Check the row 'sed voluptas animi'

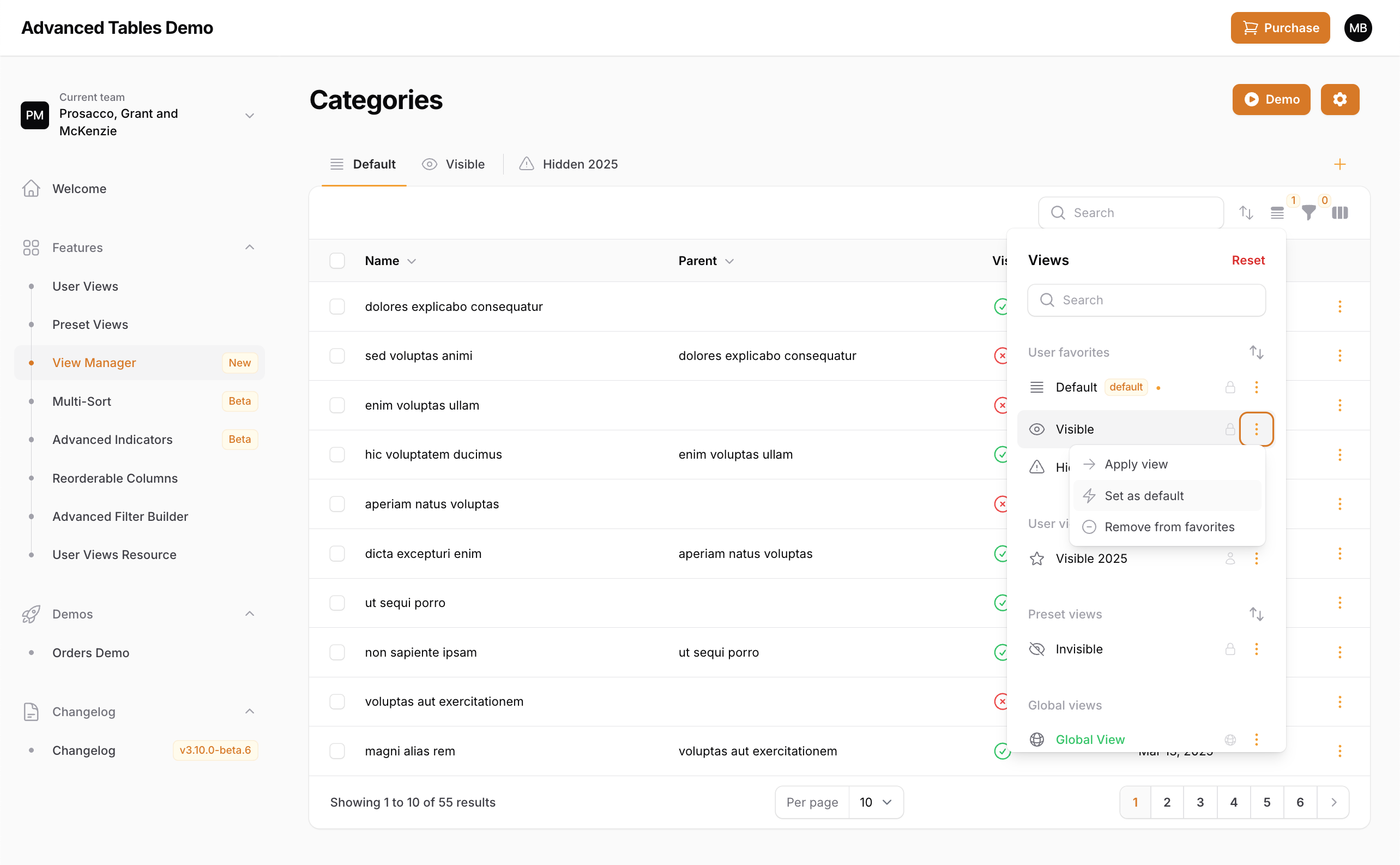tap(337, 356)
